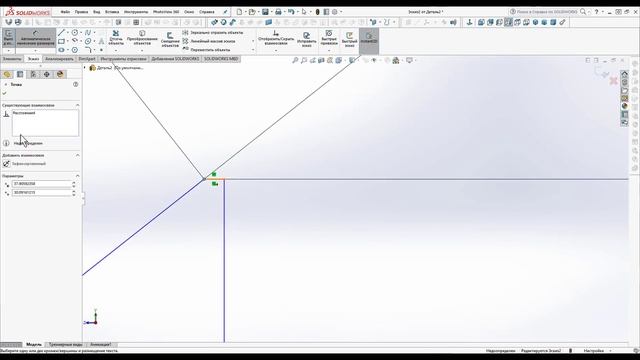The width and height of the screenshot is (640, 360).
Task: Click Zoom to Fit icon in view toolbar
Action: pyautogui.click(x=295, y=60)
